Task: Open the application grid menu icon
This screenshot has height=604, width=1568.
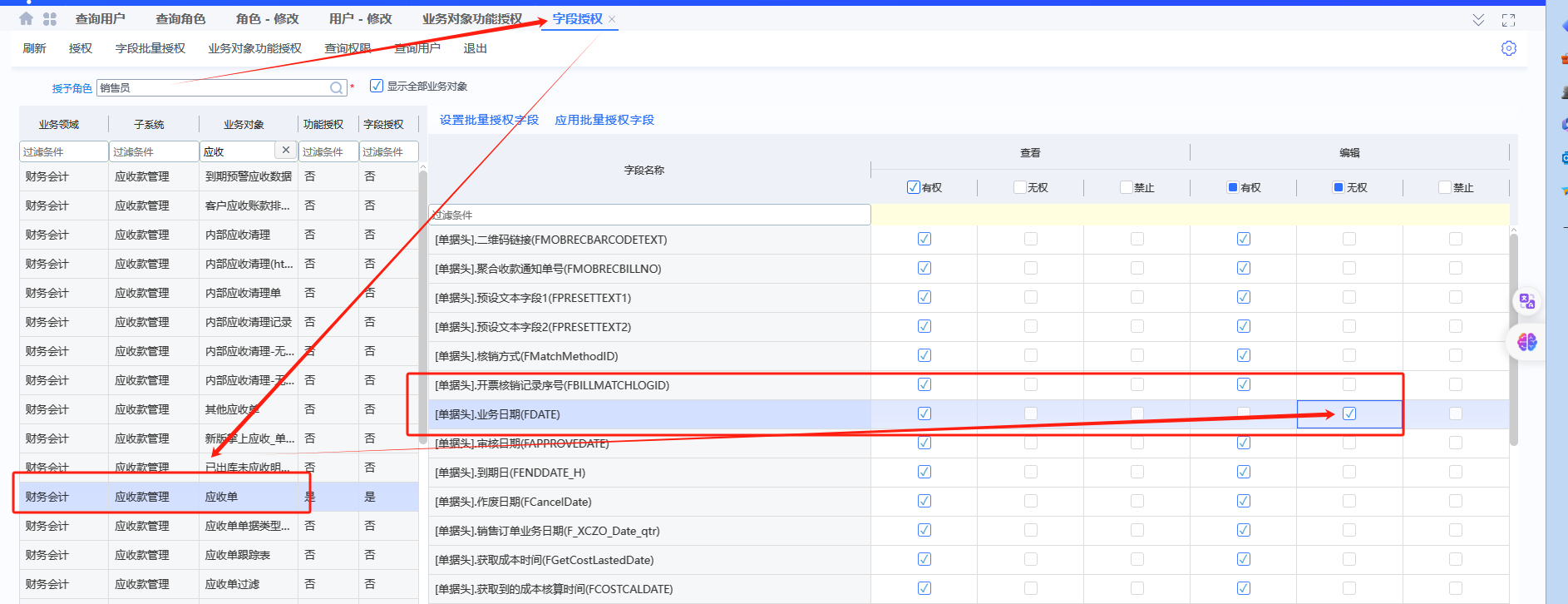Action: (x=50, y=18)
